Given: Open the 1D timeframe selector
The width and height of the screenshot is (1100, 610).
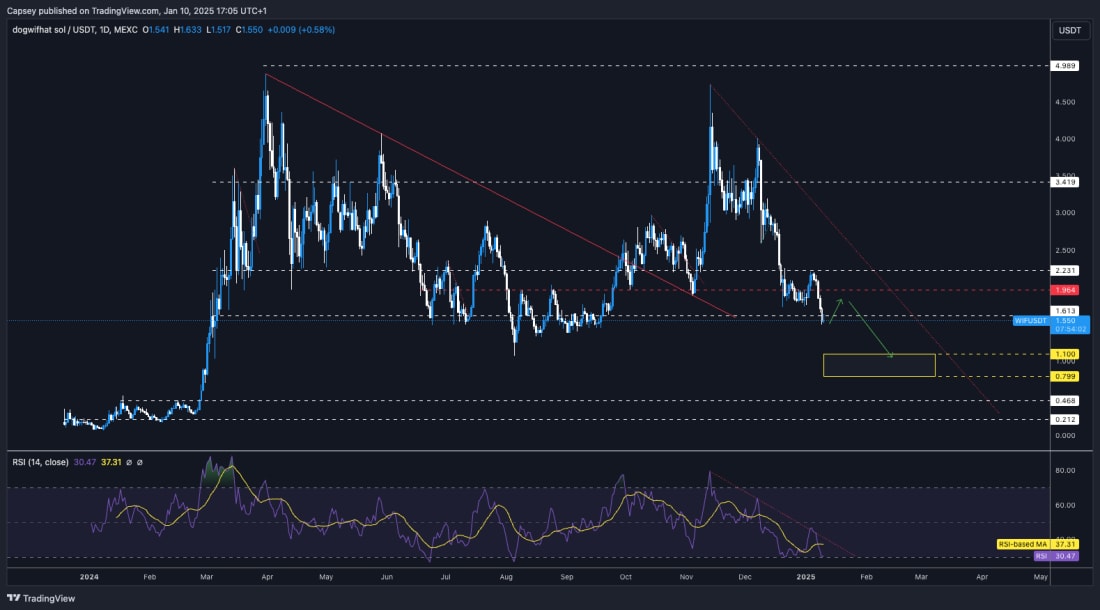Looking at the screenshot, I should coord(105,31).
